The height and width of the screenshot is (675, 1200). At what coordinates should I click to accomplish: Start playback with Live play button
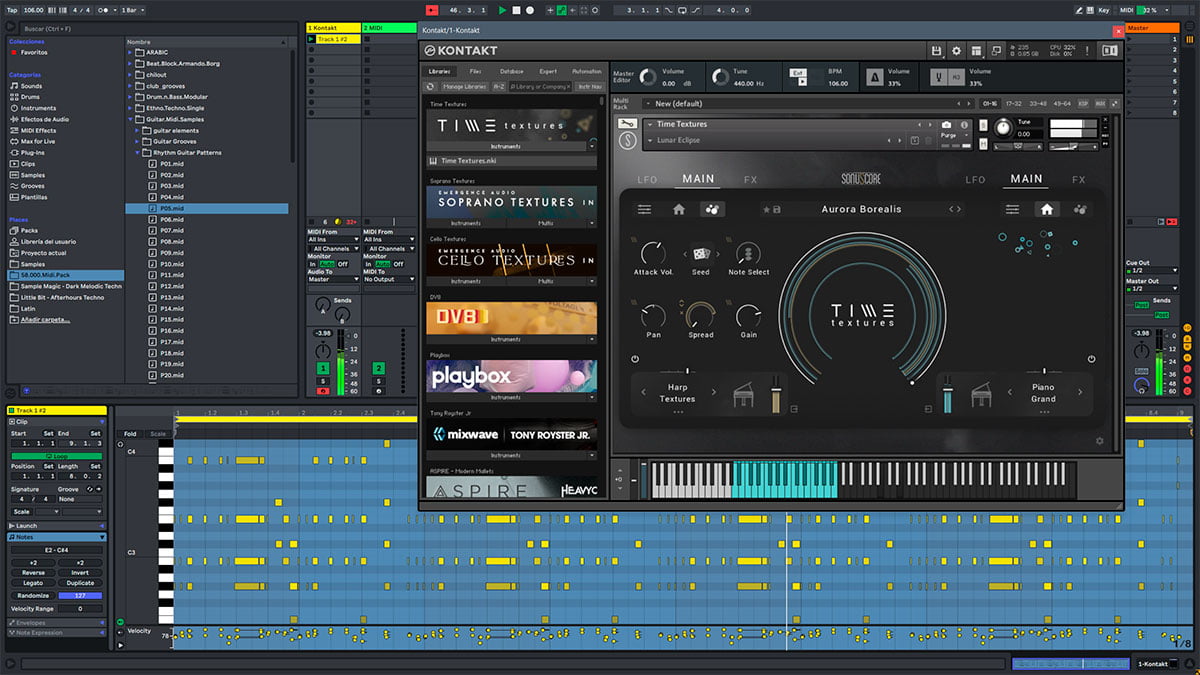pos(503,10)
